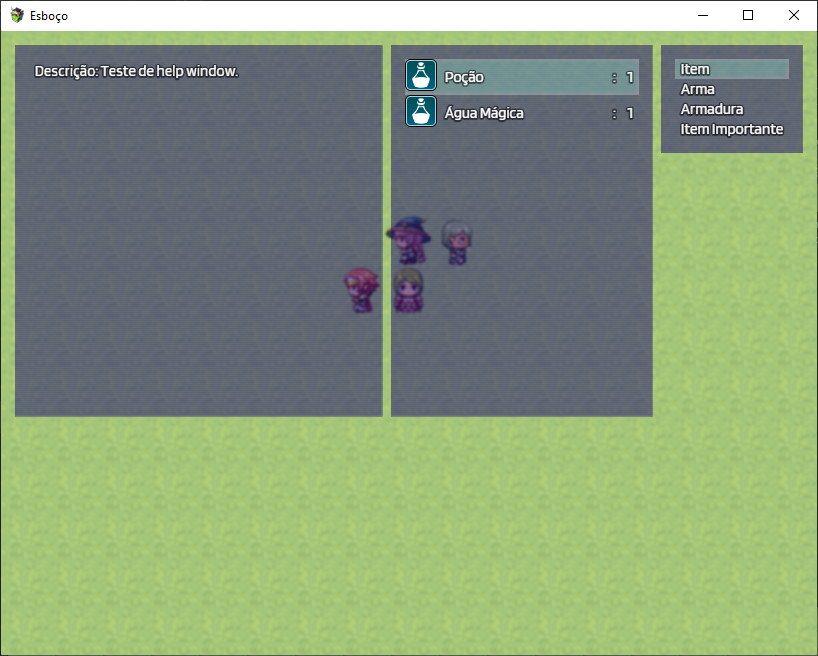The image size is (818, 656).
Task: Click the Água Mágica potion icon
Action: pos(421,111)
